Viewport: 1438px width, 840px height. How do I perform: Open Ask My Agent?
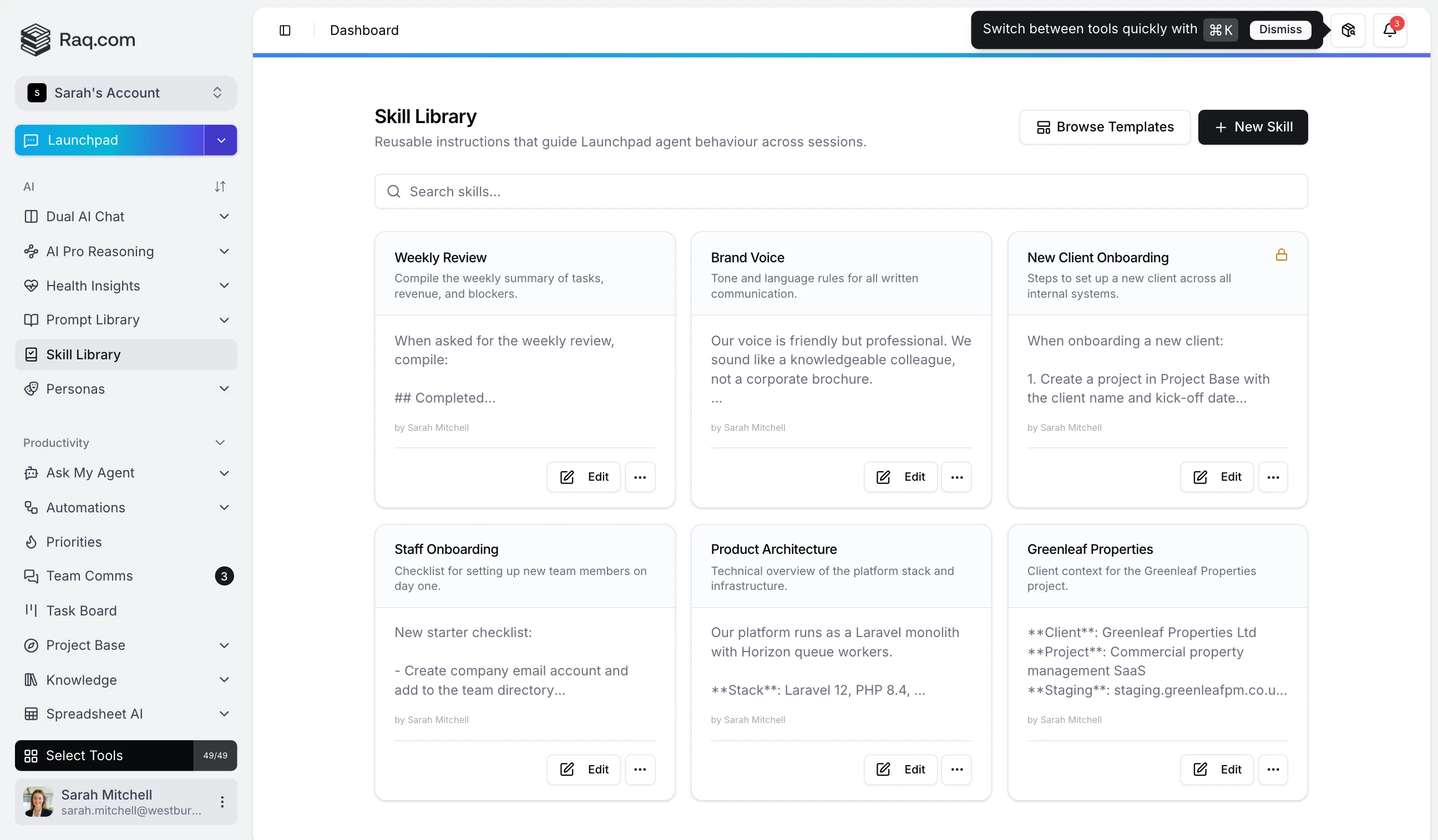[x=90, y=473]
